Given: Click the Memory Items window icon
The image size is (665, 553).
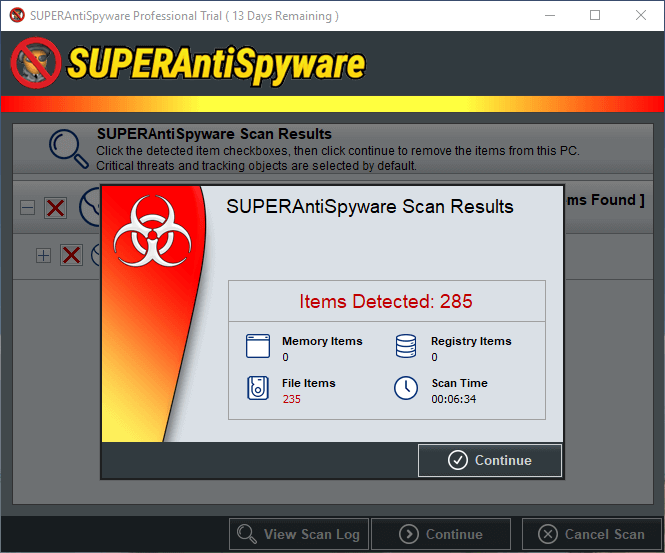Looking at the screenshot, I should (258, 346).
